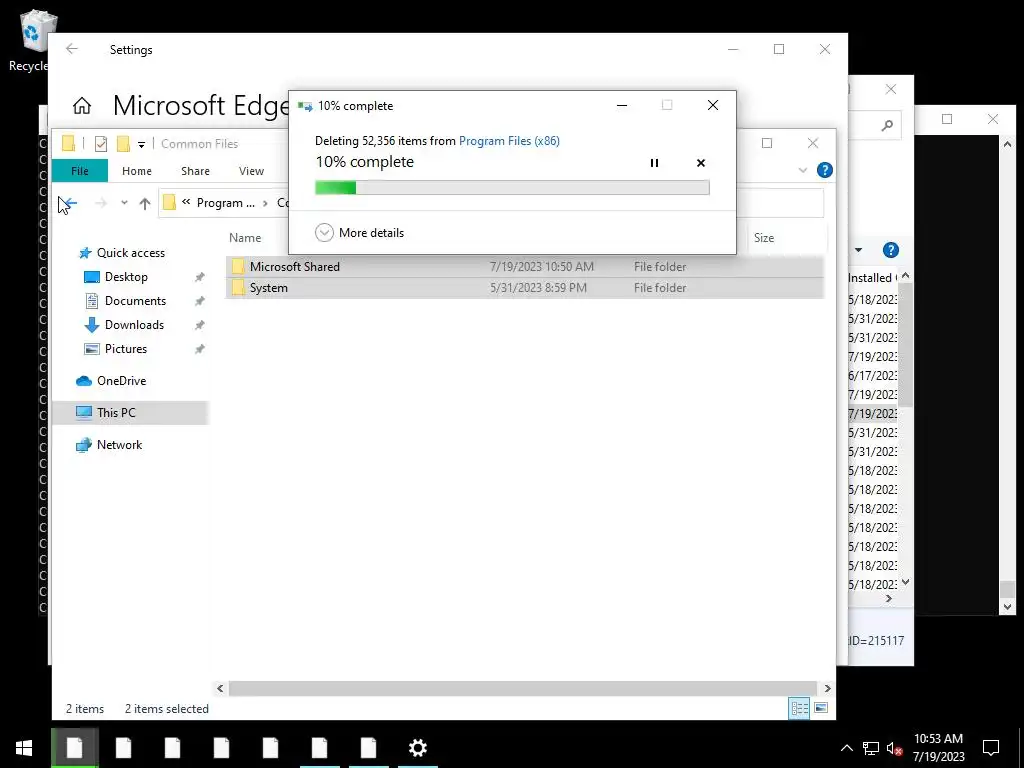Click the muted volume tray icon
Image resolution: width=1024 pixels, height=768 pixels.
(895, 748)
